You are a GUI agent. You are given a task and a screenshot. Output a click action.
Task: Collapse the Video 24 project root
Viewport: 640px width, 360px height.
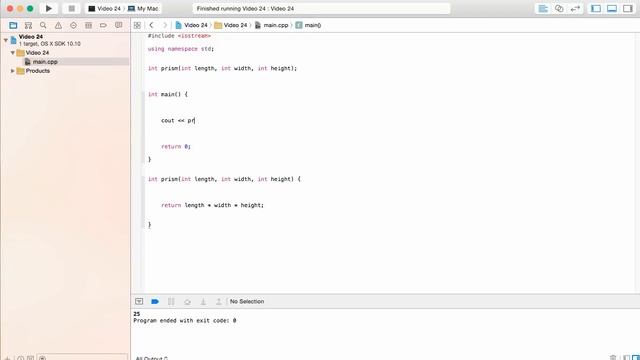pyautogui.click(x=6, y=40)
